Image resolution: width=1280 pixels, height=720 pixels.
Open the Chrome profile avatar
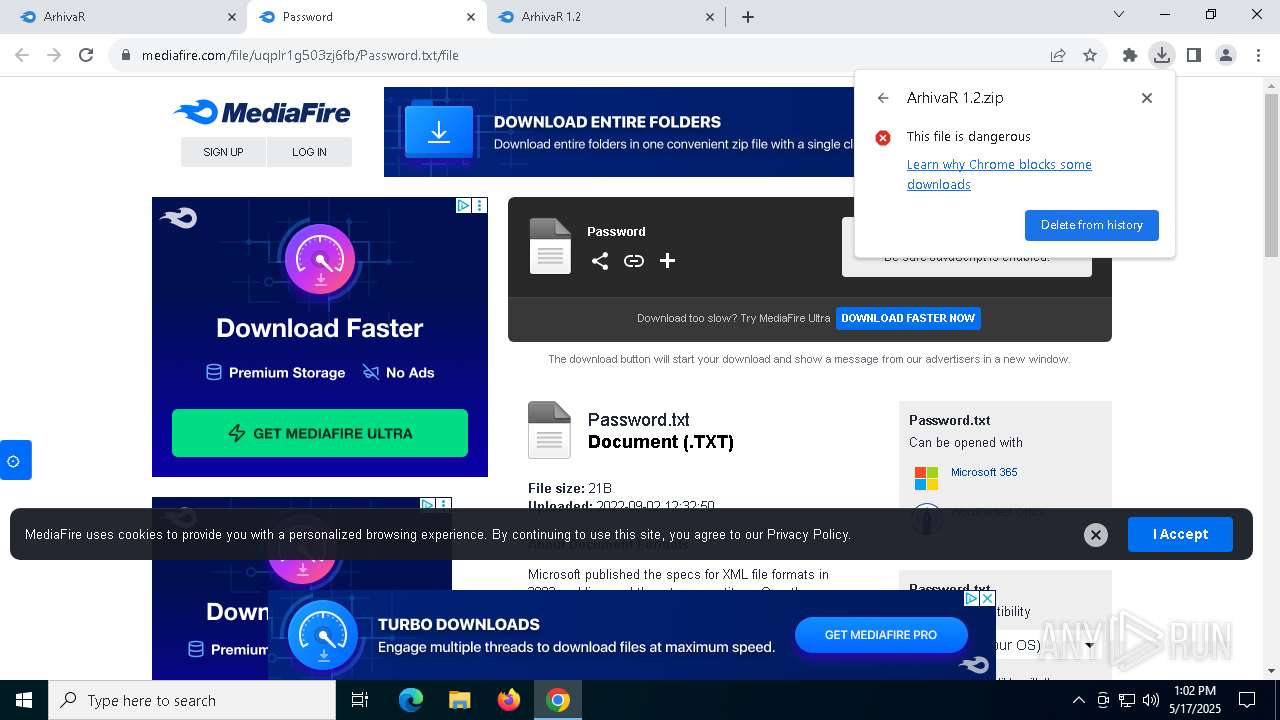click(x=1226, y=55)
